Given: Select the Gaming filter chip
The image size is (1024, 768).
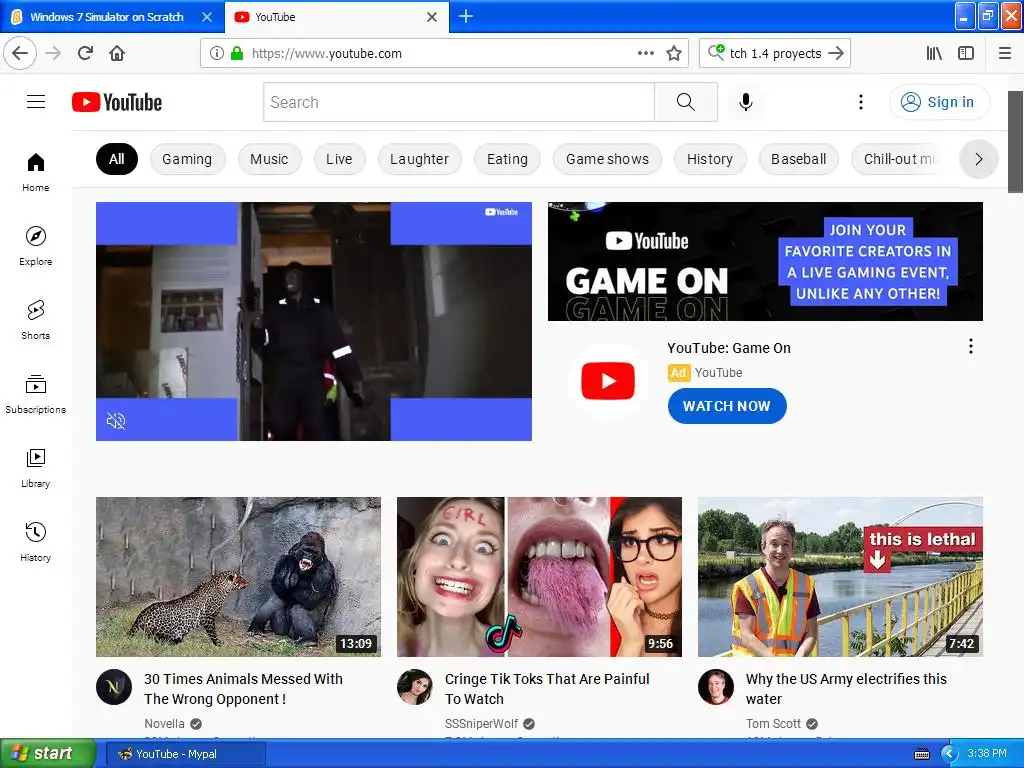Looking at the screenshot, I should (187, 159).
